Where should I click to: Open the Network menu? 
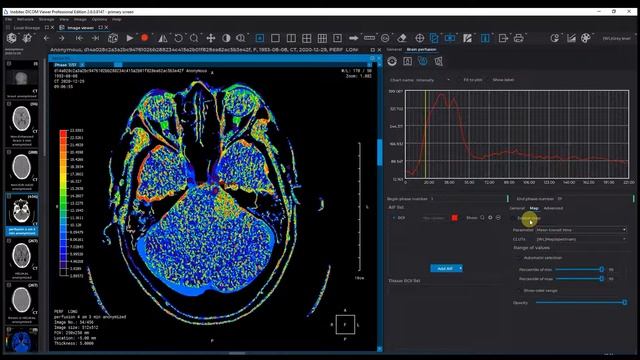pyautogui.click(x=25, y=20)
